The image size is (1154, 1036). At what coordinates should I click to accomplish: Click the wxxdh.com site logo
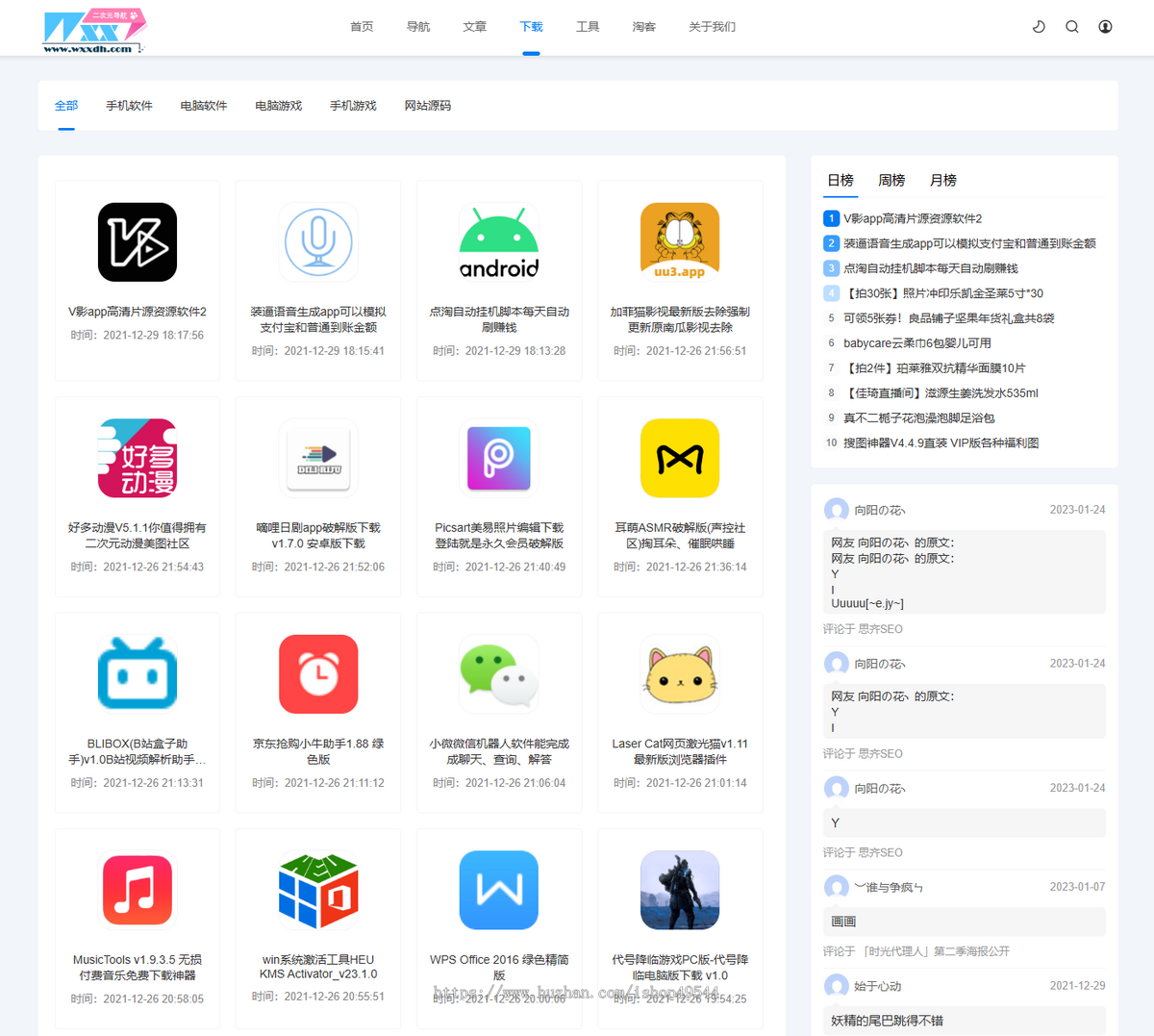pyautogui.click(x=94, y=30)
